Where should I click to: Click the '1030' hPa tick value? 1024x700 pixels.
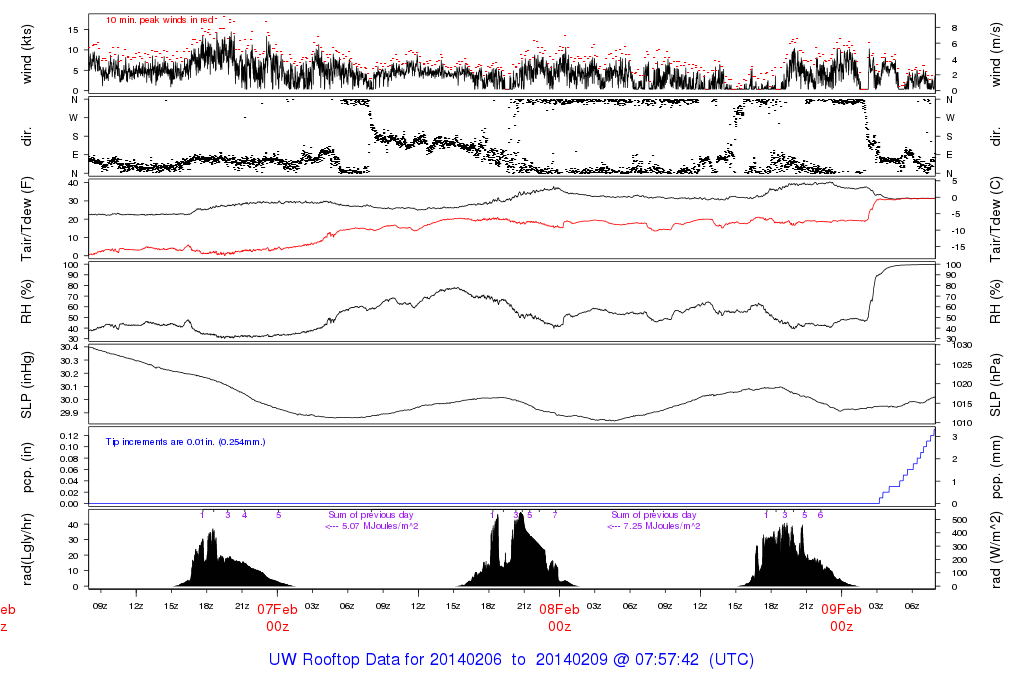962,345
